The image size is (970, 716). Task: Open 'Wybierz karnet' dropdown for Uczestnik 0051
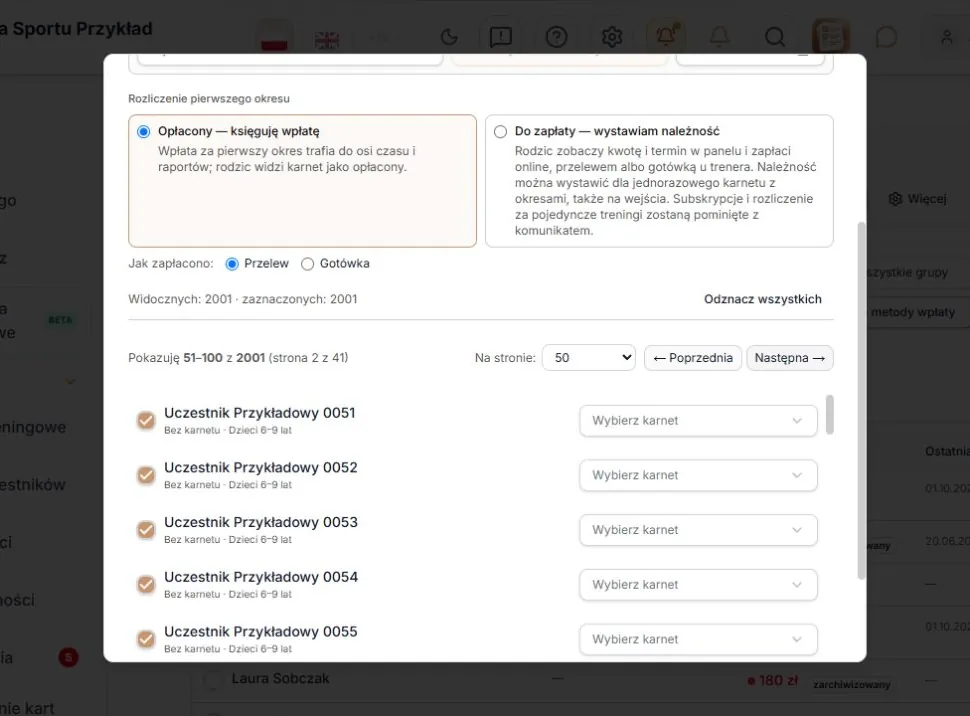(x=698, y=421)
